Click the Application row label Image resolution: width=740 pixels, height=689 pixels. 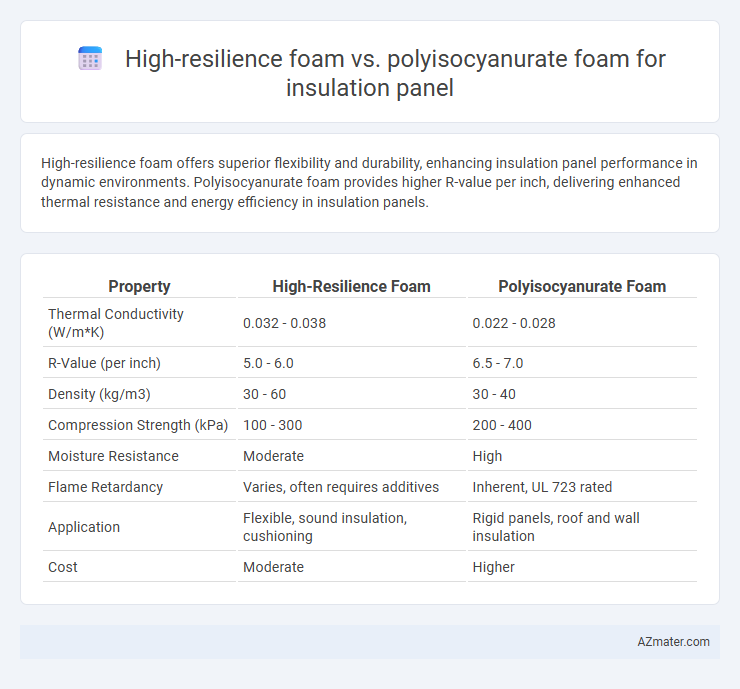pos(84,527)
